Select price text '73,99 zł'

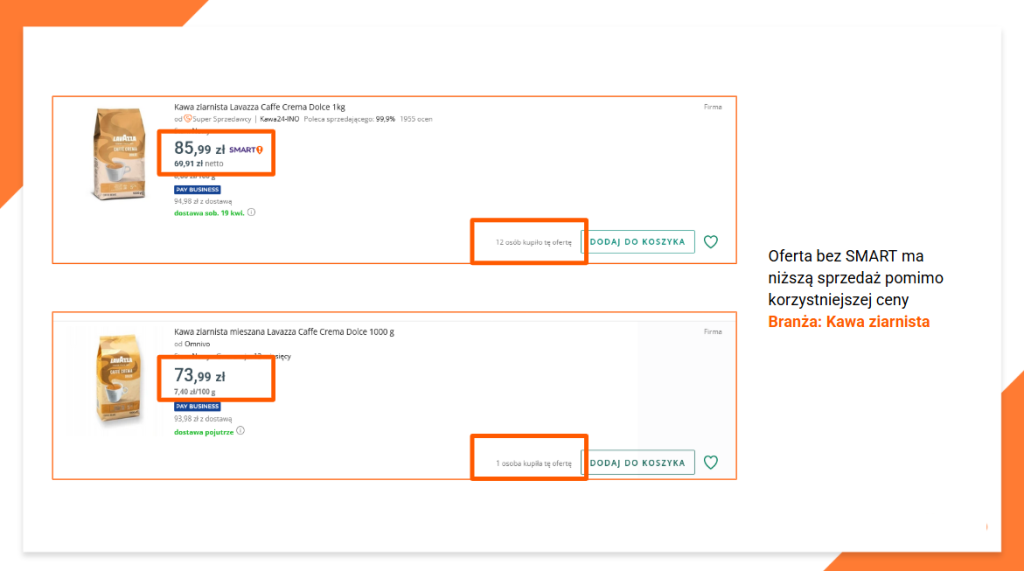pos(199,376)
